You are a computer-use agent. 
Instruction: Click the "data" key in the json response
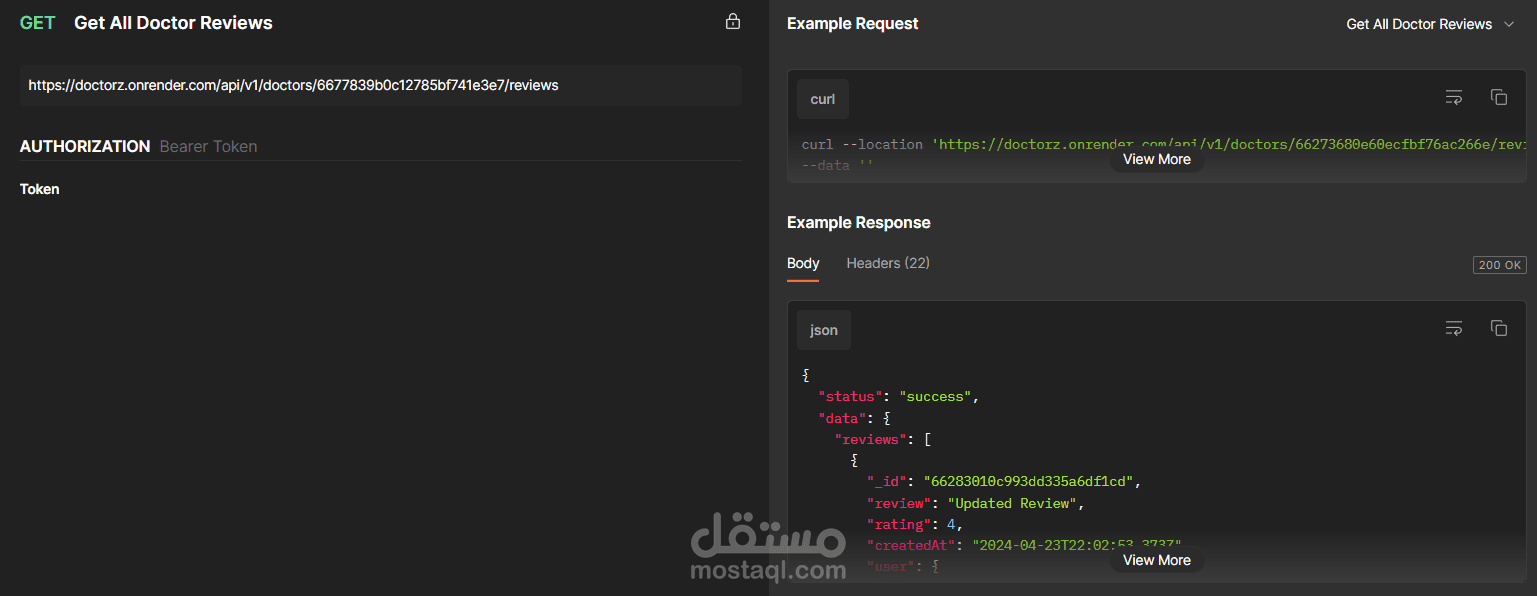843,418
